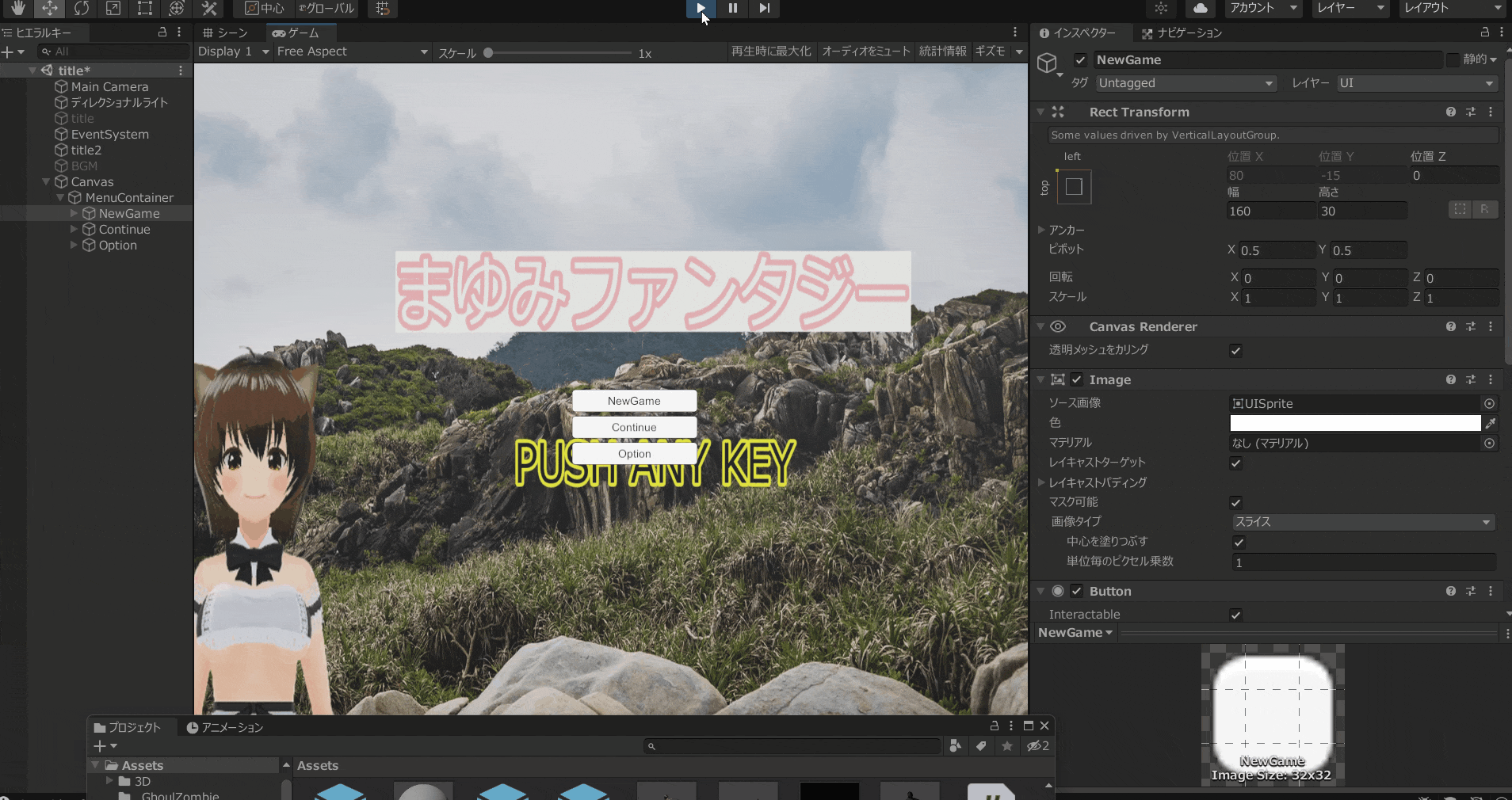Image resolution: width=1512 pixels, height=800 pixels.
Task: Toggle pivot mode 中心 button
Action: (x=264, y=8)
